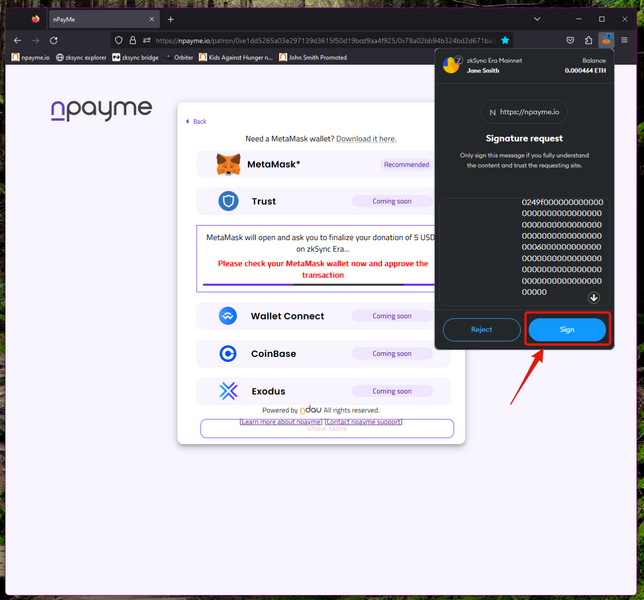Screen dimensions: 644x600
Task: Close the nPayMe browser tab
Action: tap(152, 19)
